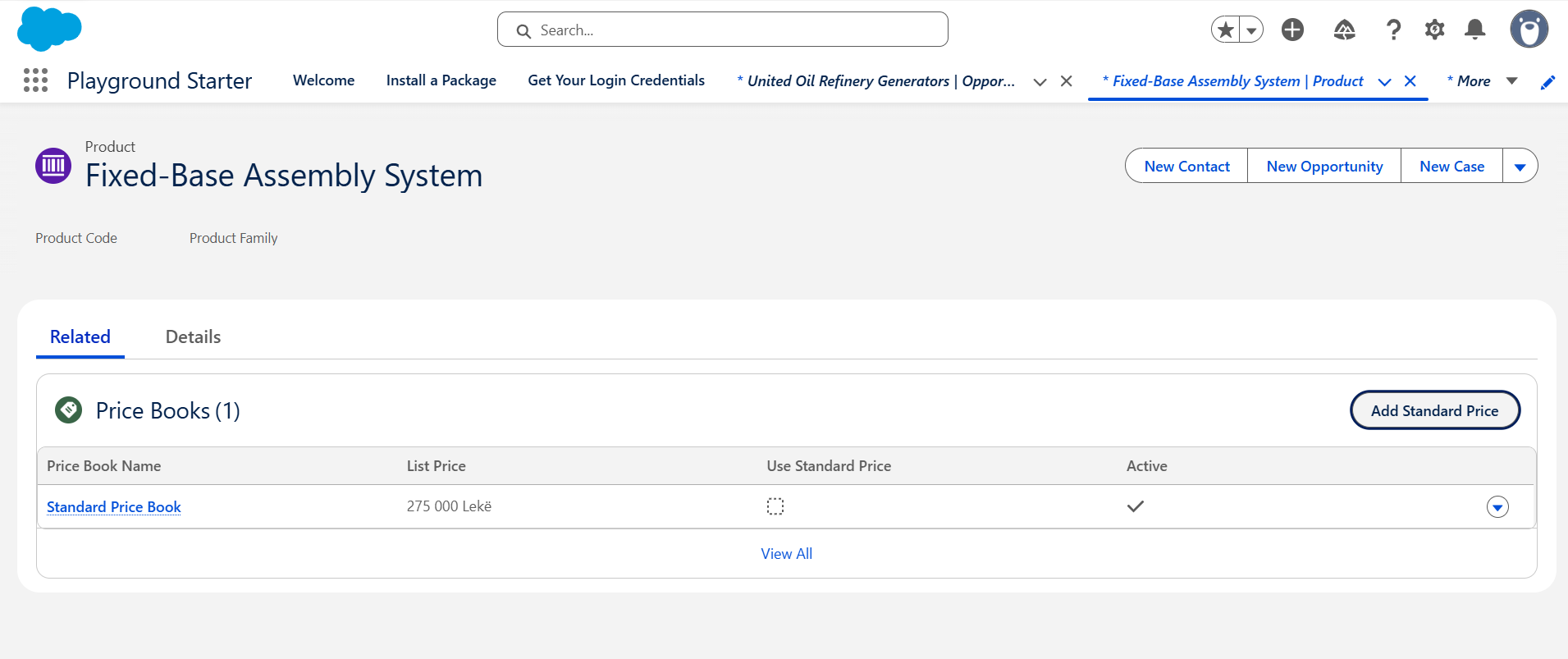Click the pencil icon to edit navigation

1548,81
